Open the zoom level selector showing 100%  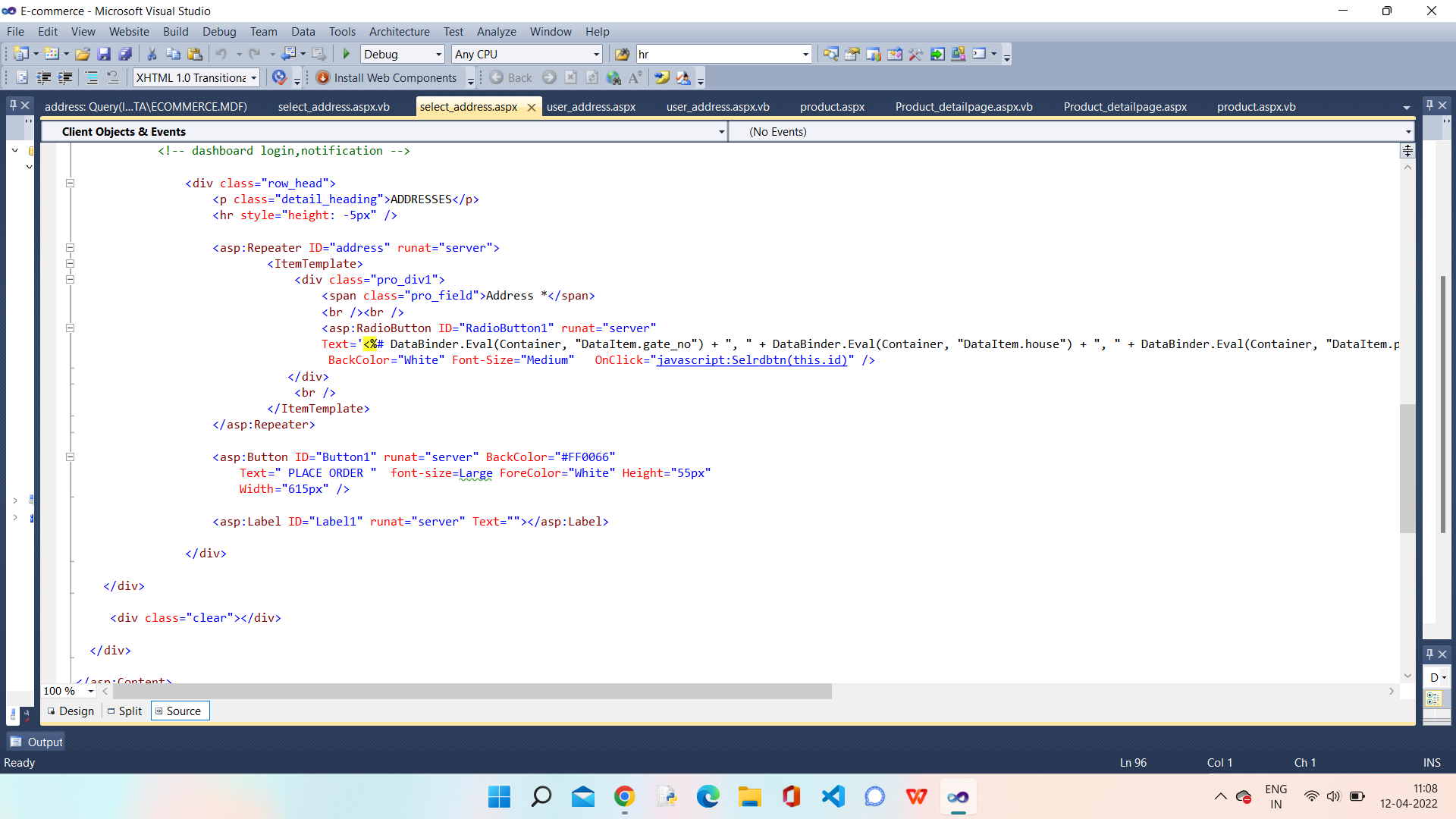pos(68,691)
